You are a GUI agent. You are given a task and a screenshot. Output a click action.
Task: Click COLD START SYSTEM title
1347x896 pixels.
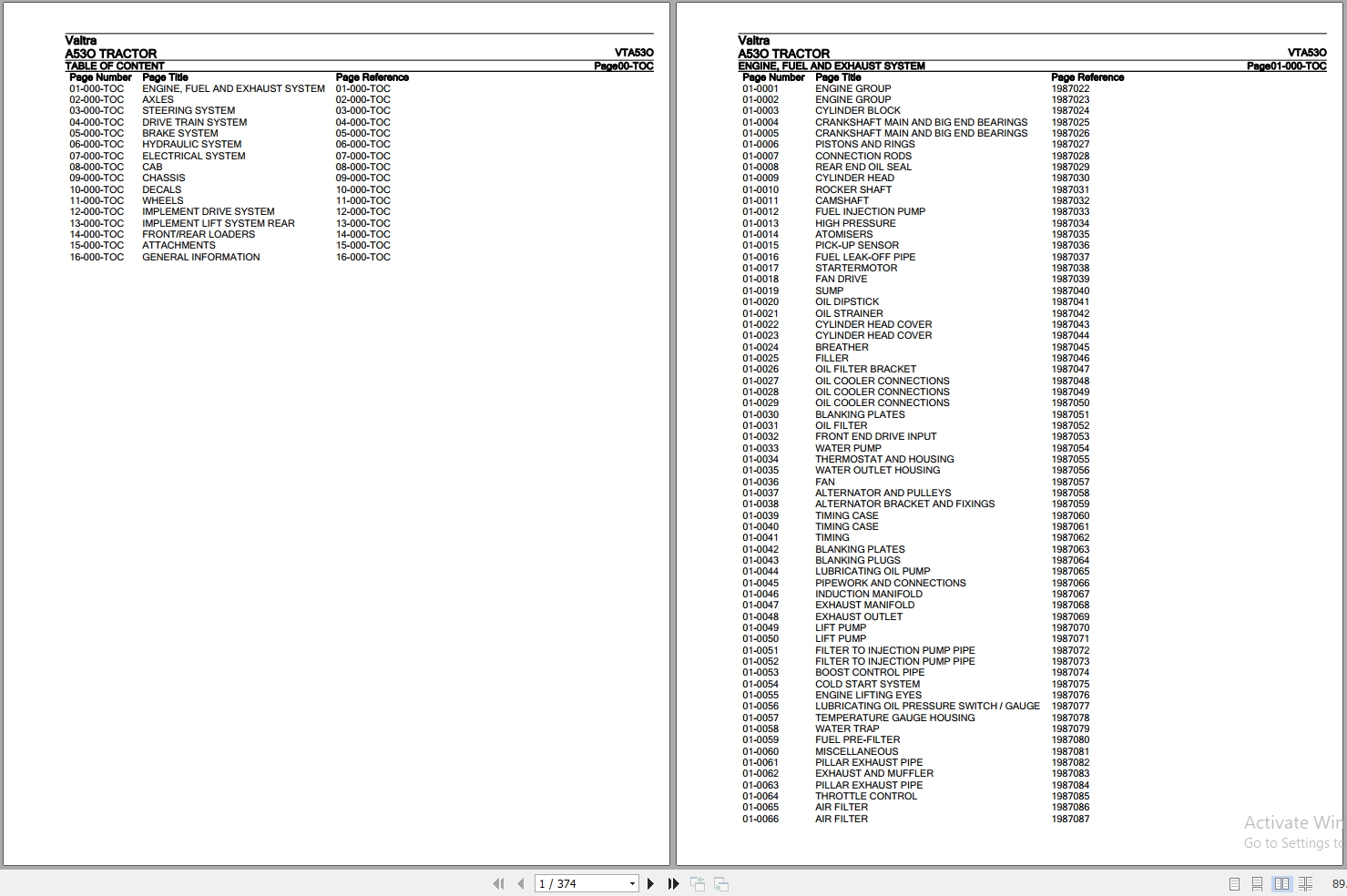(867, 684)
